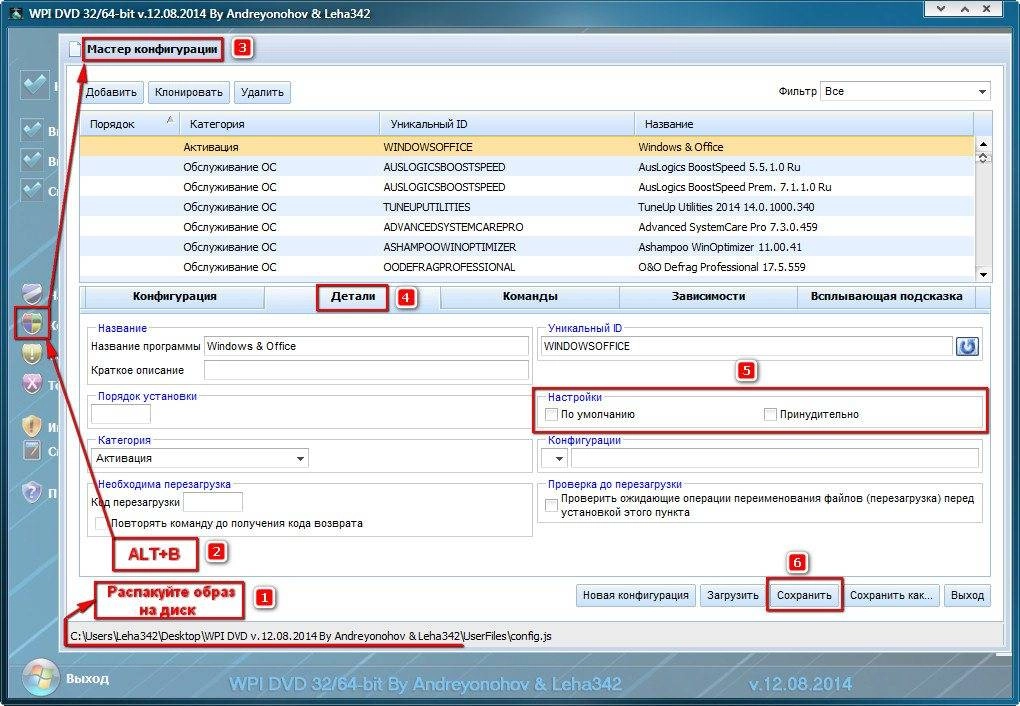
Task: Click the Добавить button
Action: (x=111, y=92)
